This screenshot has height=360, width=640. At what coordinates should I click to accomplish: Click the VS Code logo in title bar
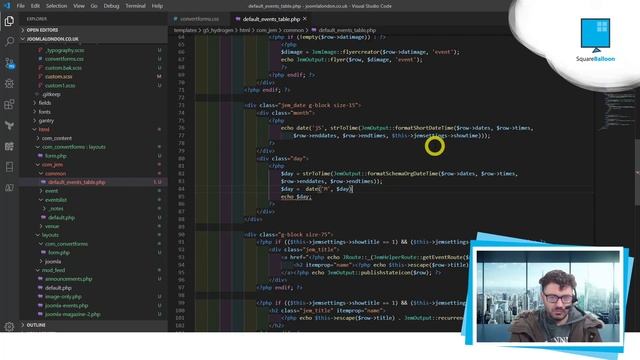[7, 6]
